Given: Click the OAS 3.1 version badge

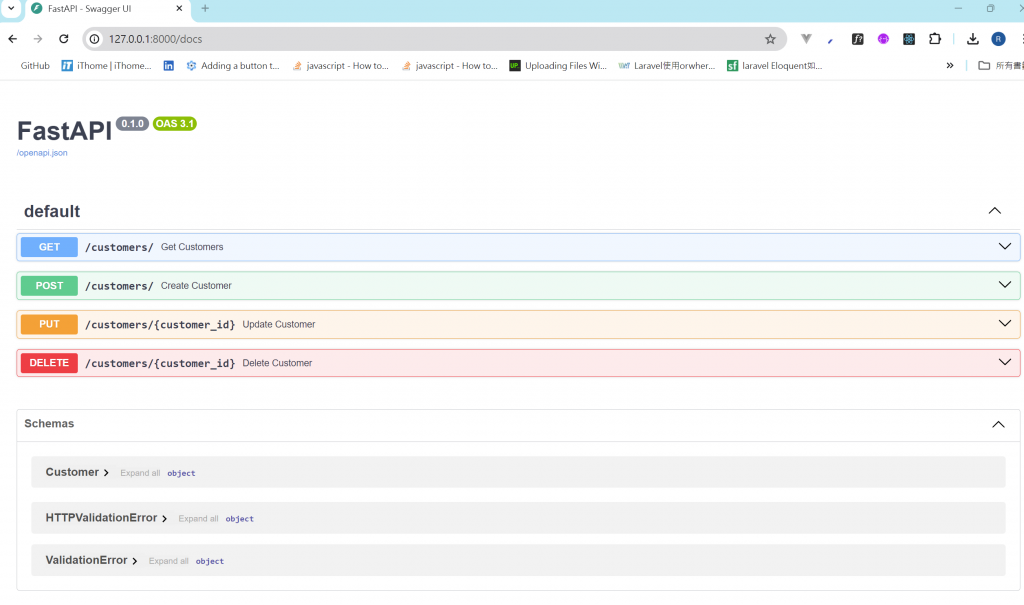Looking at the screenshot, I should point(174,123).
